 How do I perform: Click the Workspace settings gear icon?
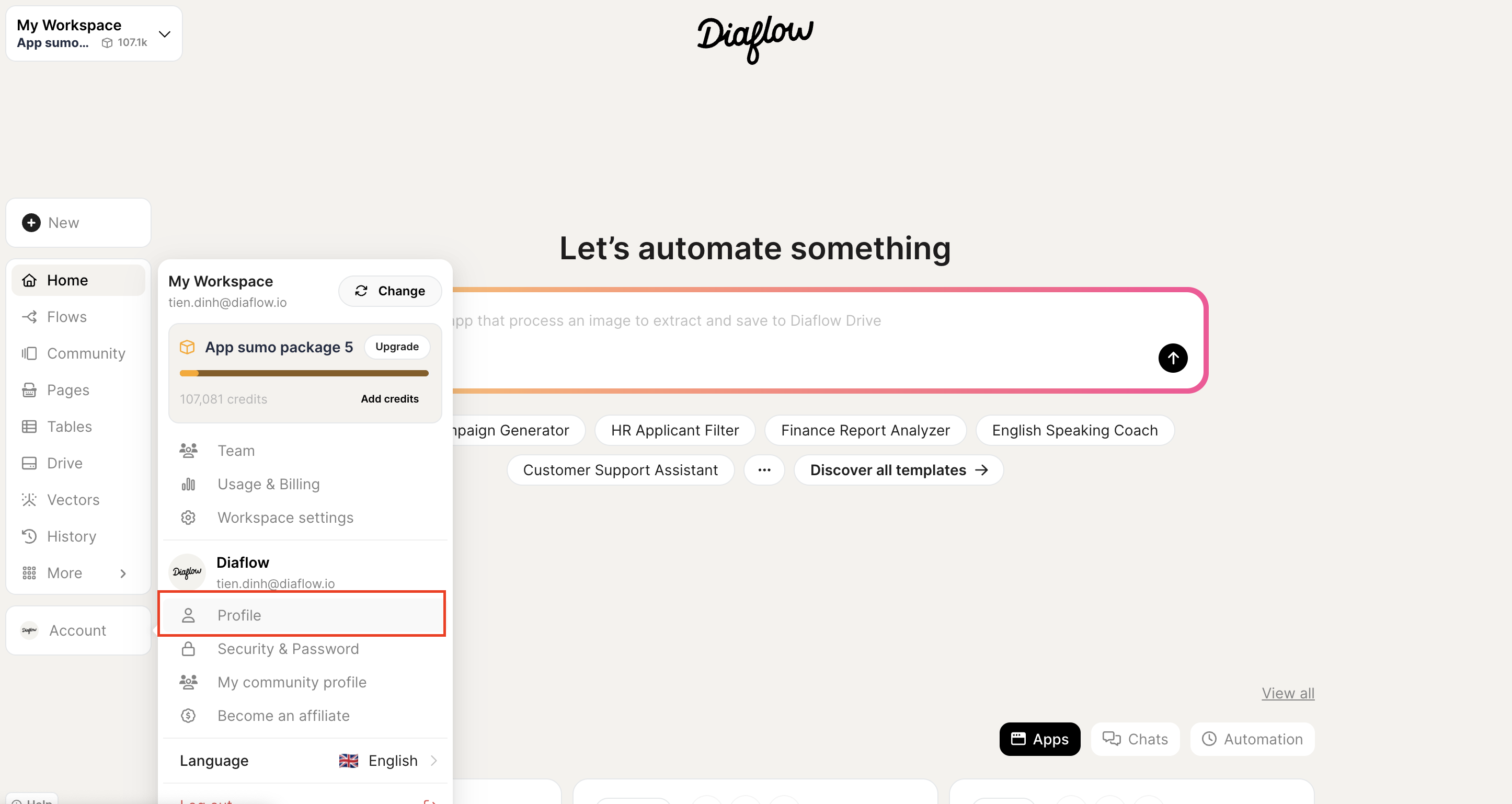pos(188,518)
